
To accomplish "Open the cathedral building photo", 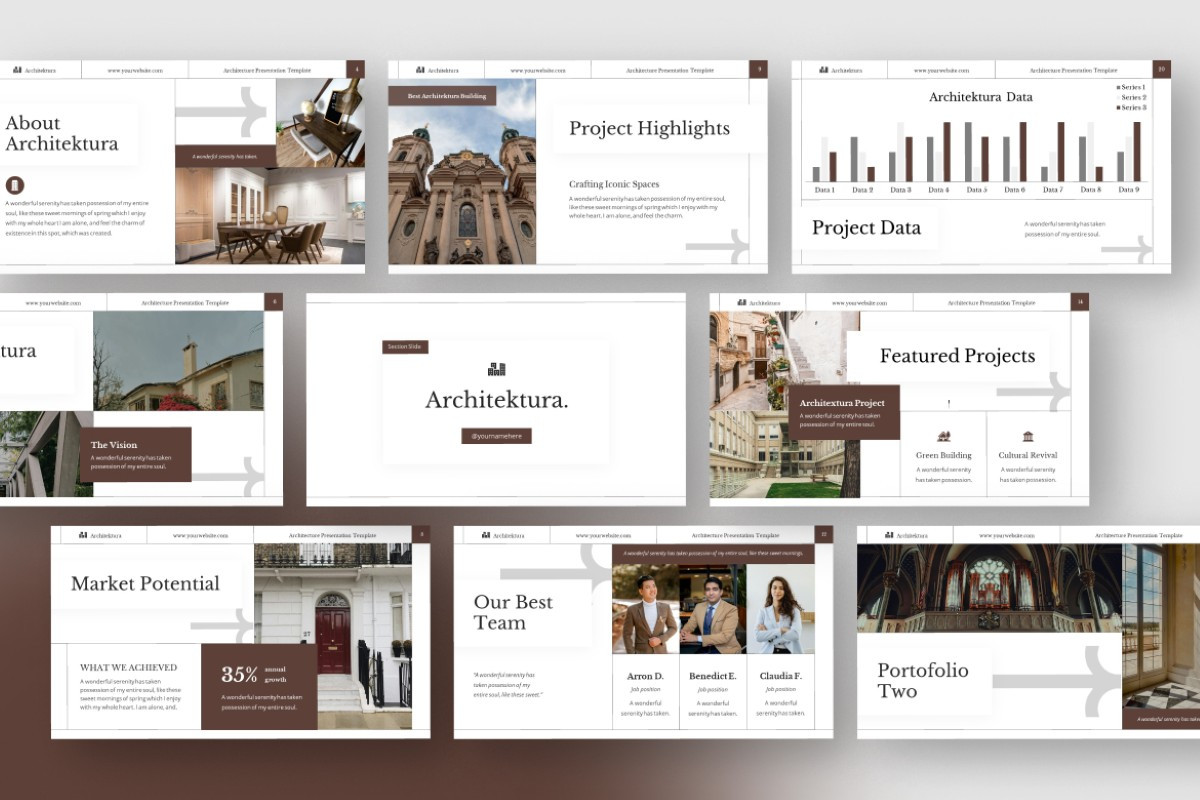I will [462, 172].
